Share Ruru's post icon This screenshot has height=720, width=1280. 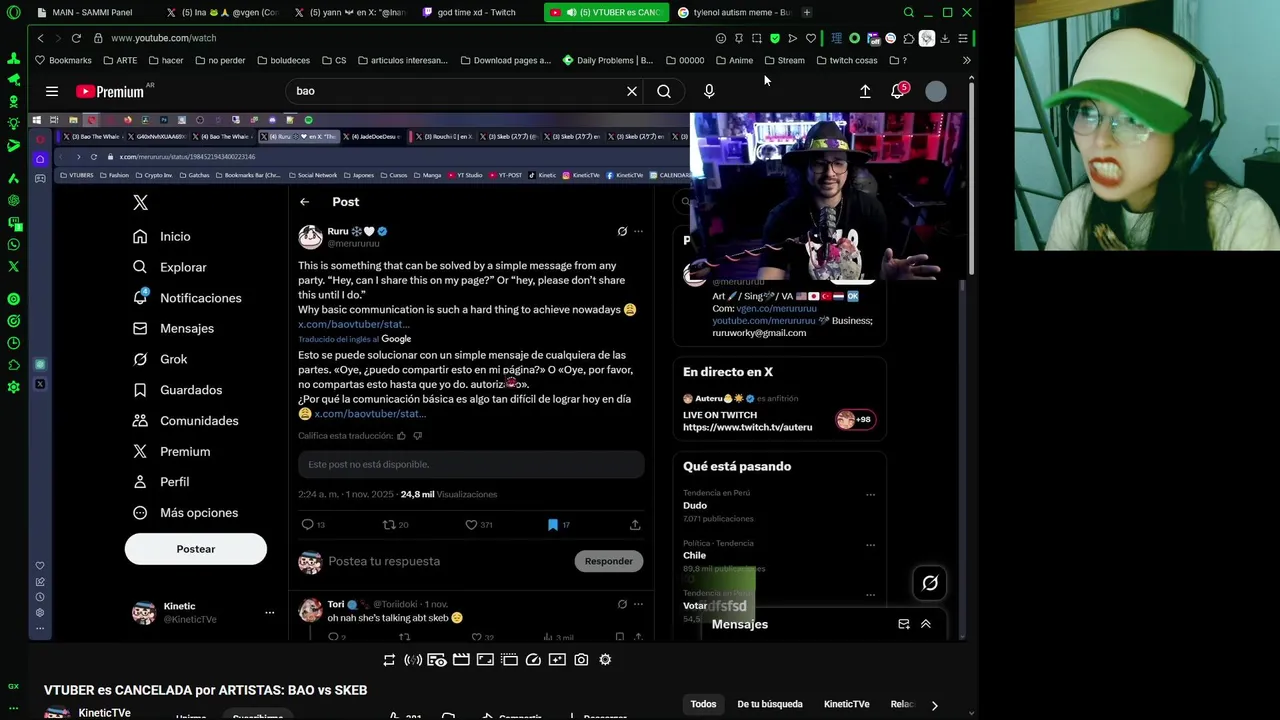(x=635, y=524)
